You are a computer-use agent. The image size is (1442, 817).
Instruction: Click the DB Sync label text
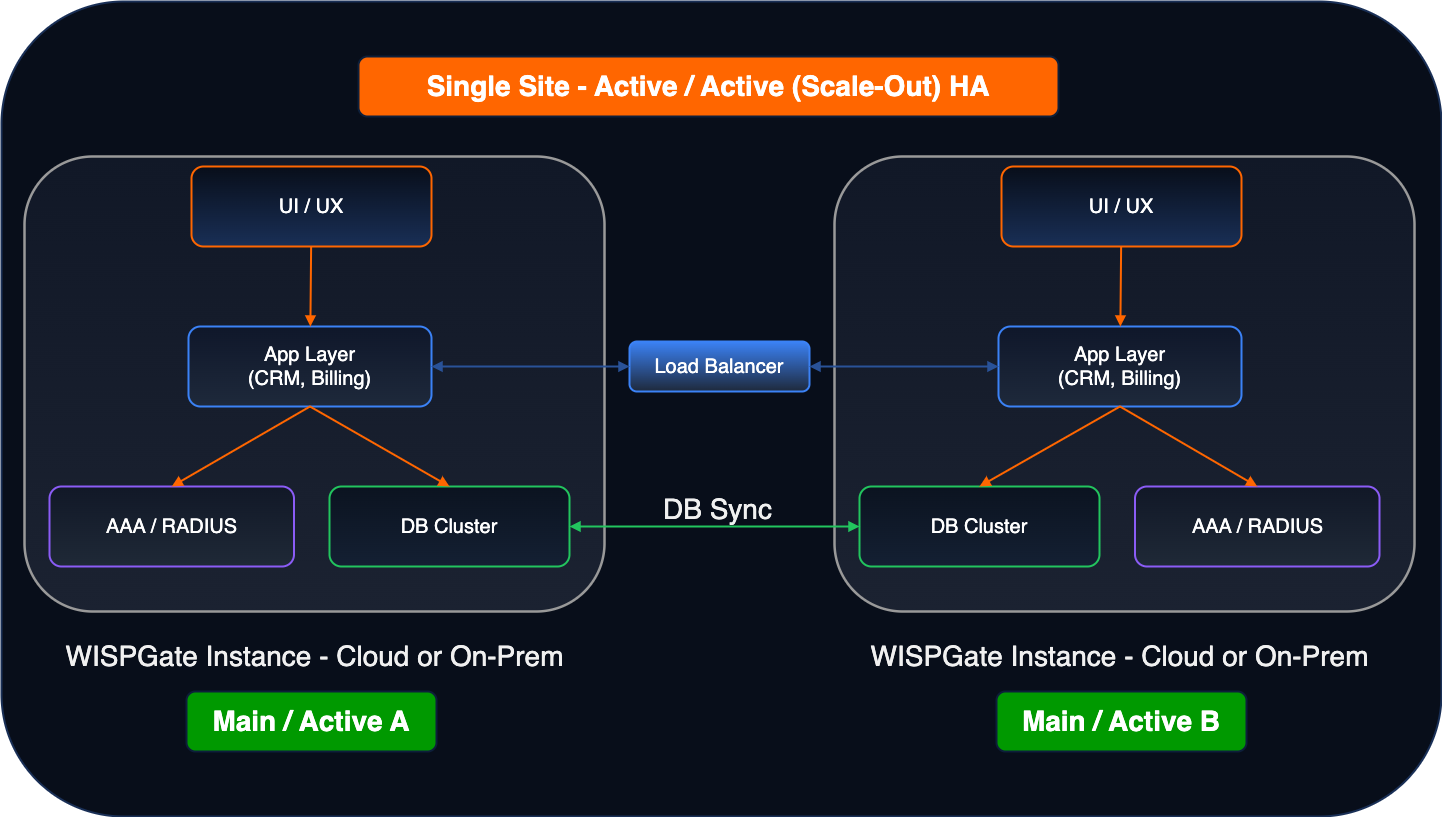click(718, 509)
